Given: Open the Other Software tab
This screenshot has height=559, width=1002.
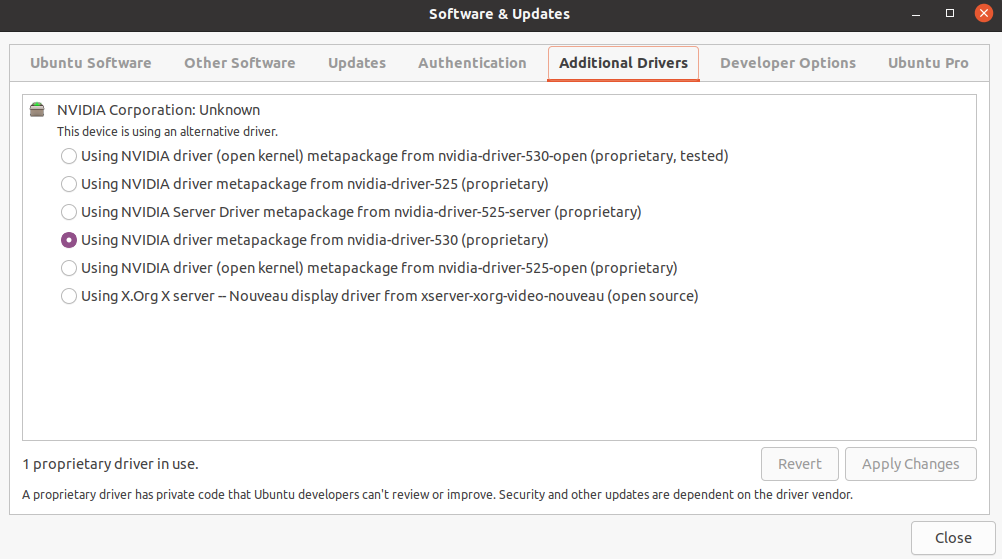Looking at the screenshot, I should (x=240, y=63).
